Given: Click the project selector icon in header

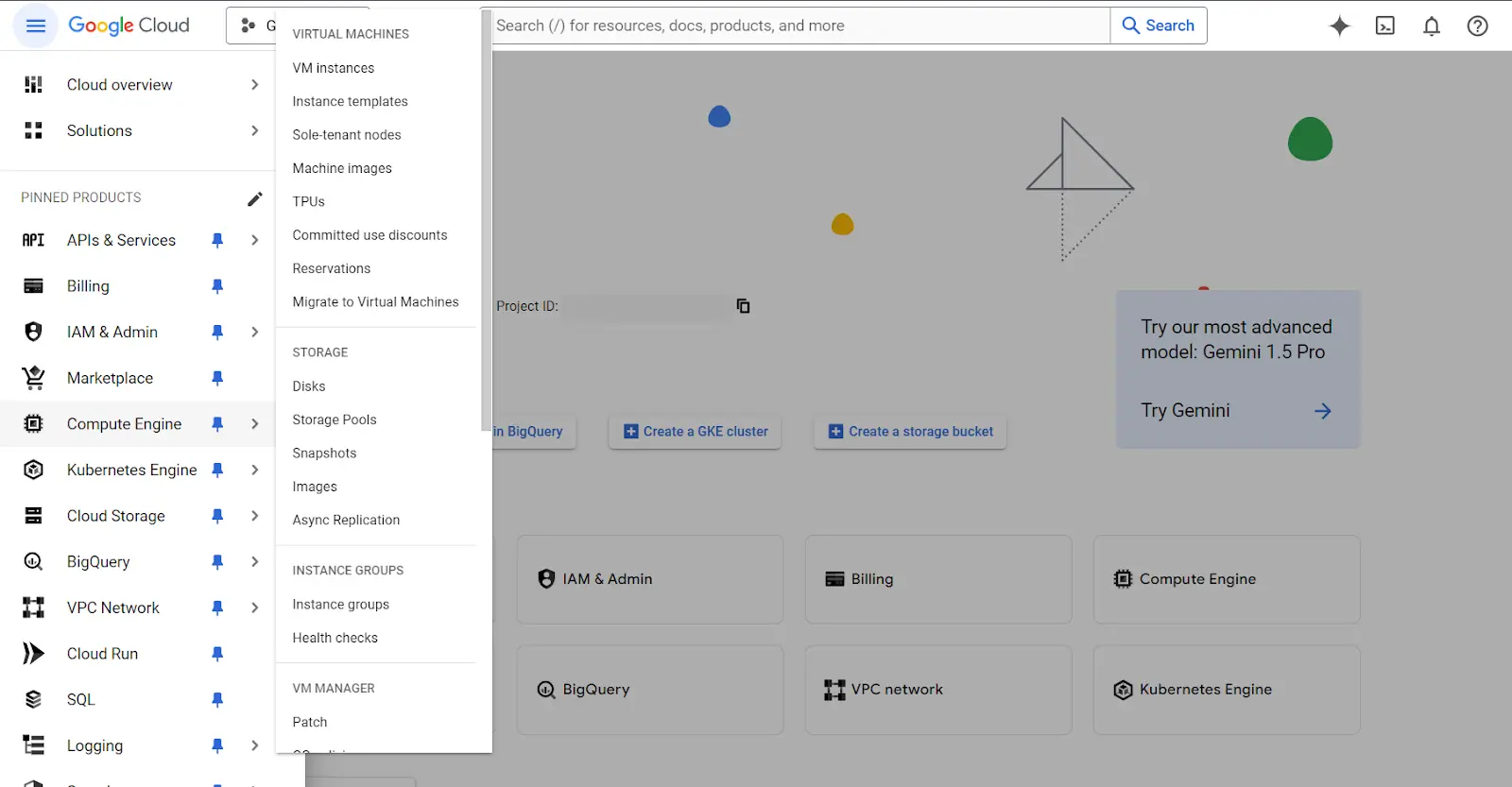Looking at the screenshot, I should point(249,26).
